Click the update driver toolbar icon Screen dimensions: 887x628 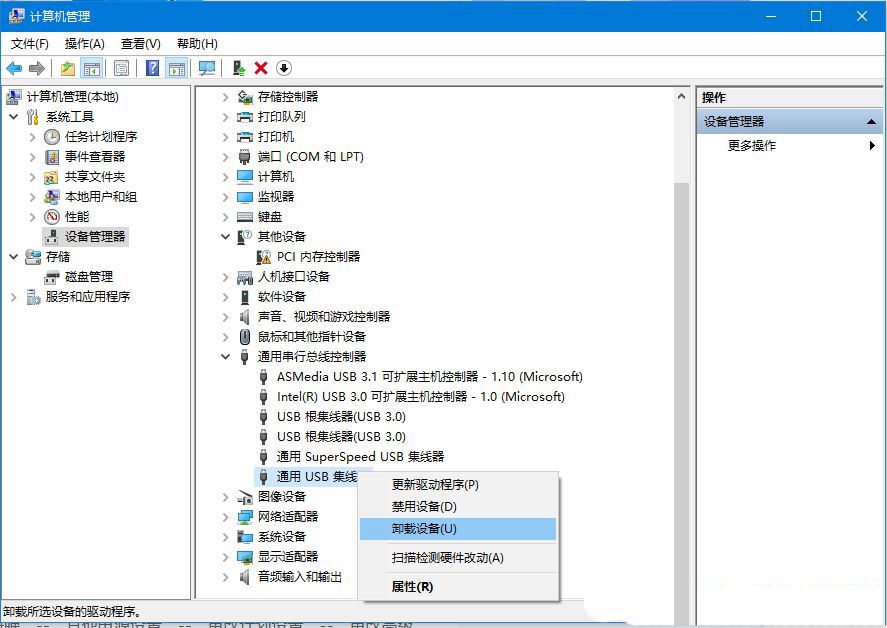239,68
